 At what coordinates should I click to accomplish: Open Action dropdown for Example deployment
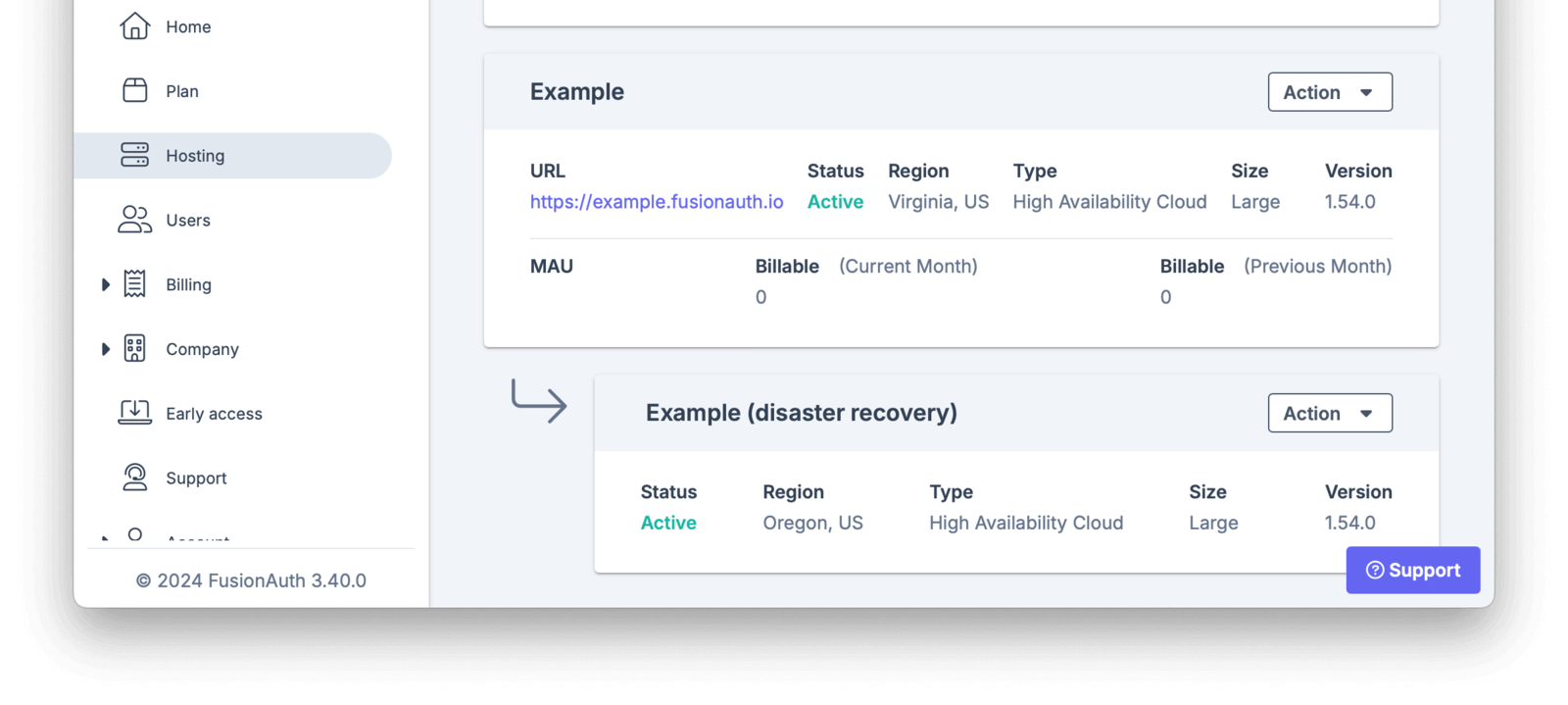1329,91
